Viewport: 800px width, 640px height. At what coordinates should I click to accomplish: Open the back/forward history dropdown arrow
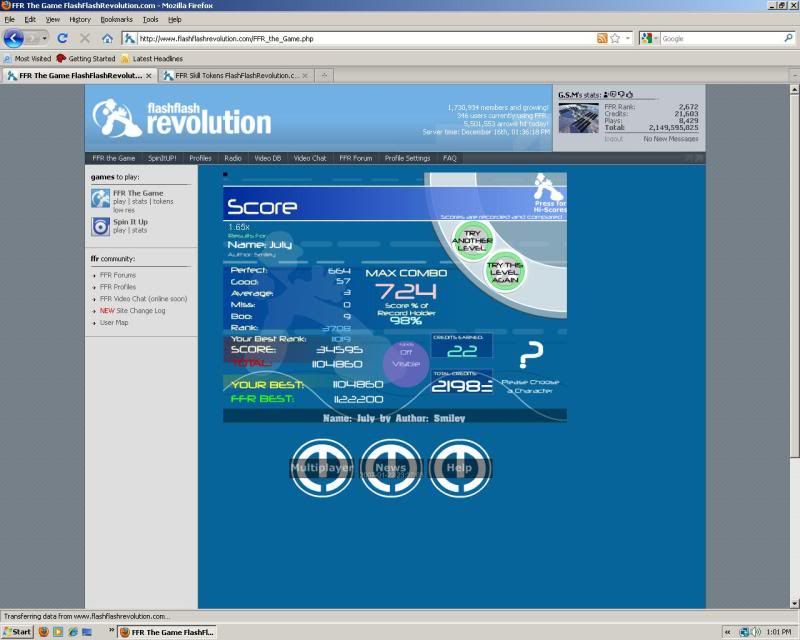[44, 38]
